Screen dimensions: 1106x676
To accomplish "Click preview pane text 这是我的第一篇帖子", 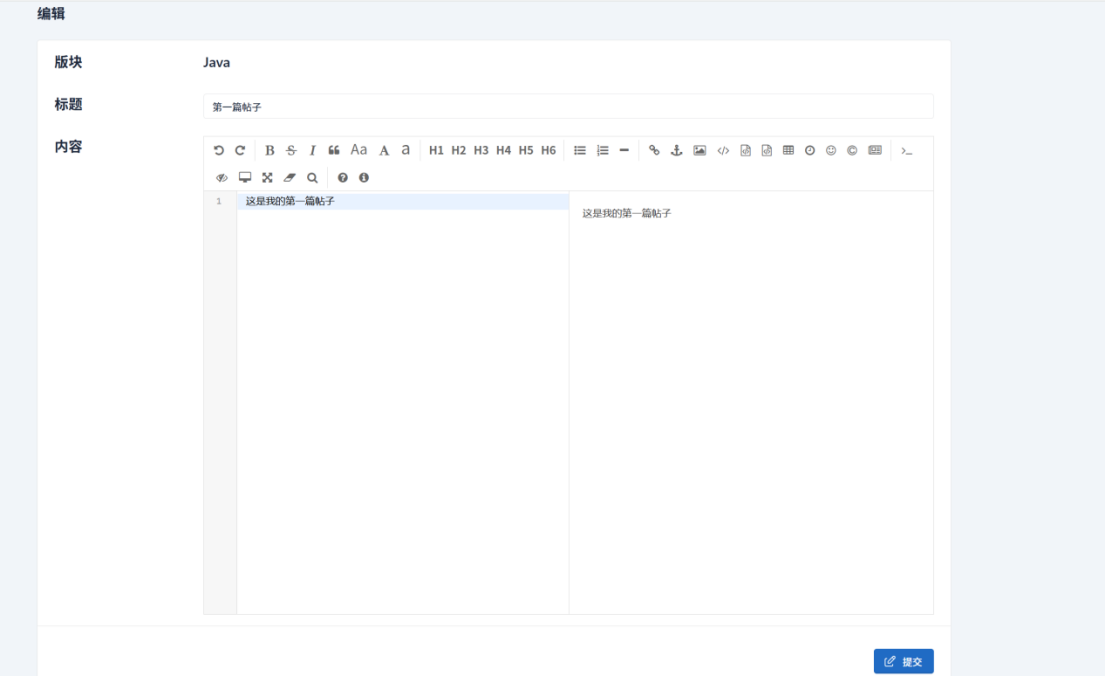I will click(627, 213).
